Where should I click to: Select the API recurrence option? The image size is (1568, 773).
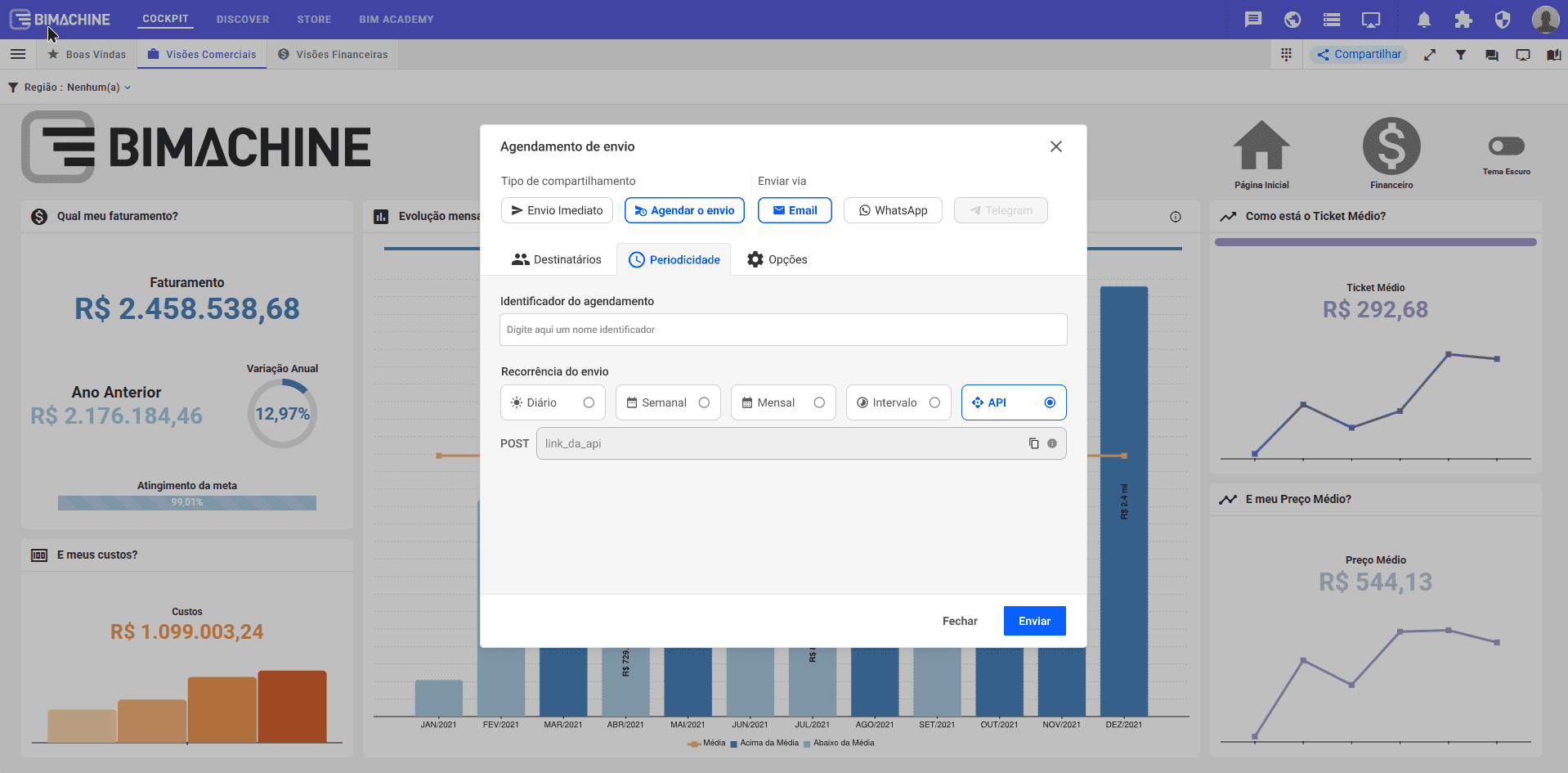1014,402
